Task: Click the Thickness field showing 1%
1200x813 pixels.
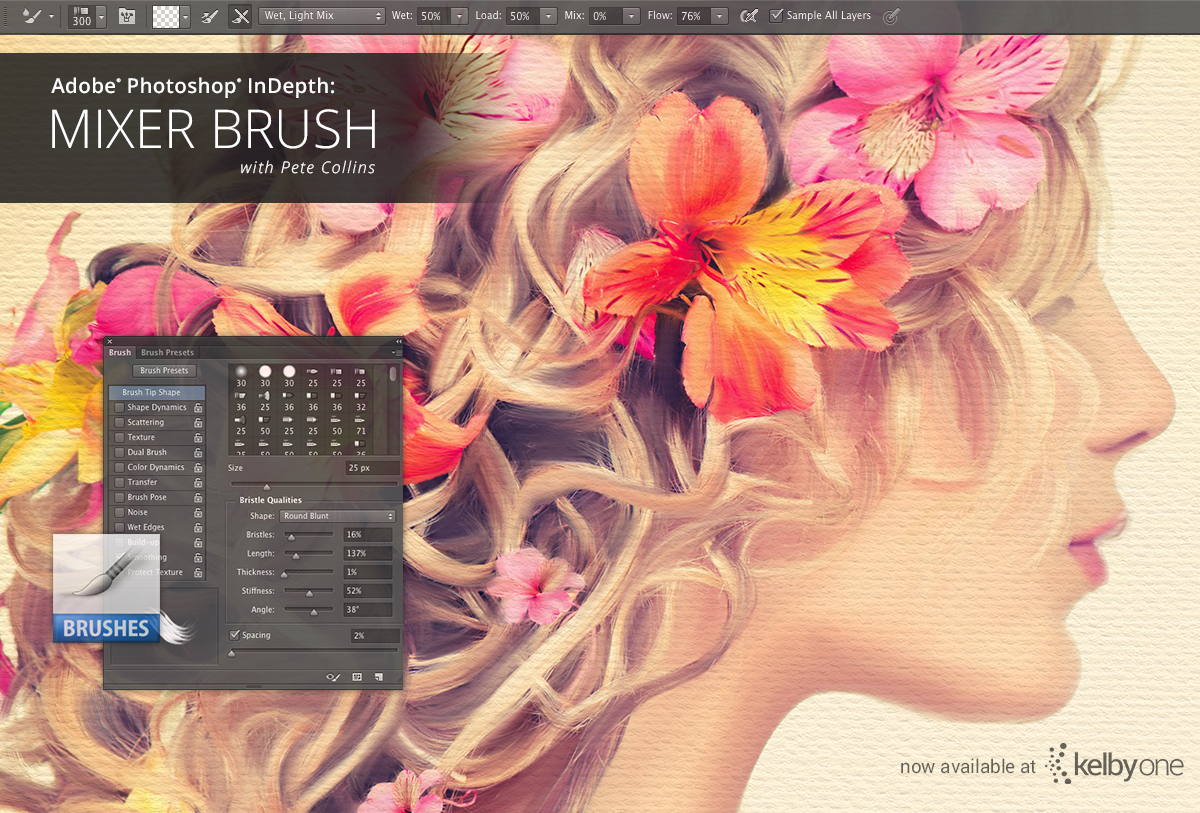Action: coord(367,572)
